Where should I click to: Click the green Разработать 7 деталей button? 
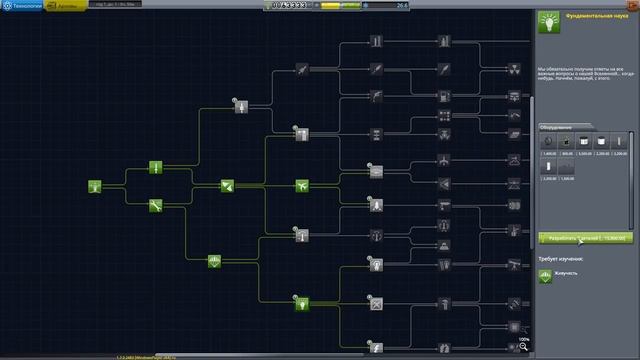point(586,238)
